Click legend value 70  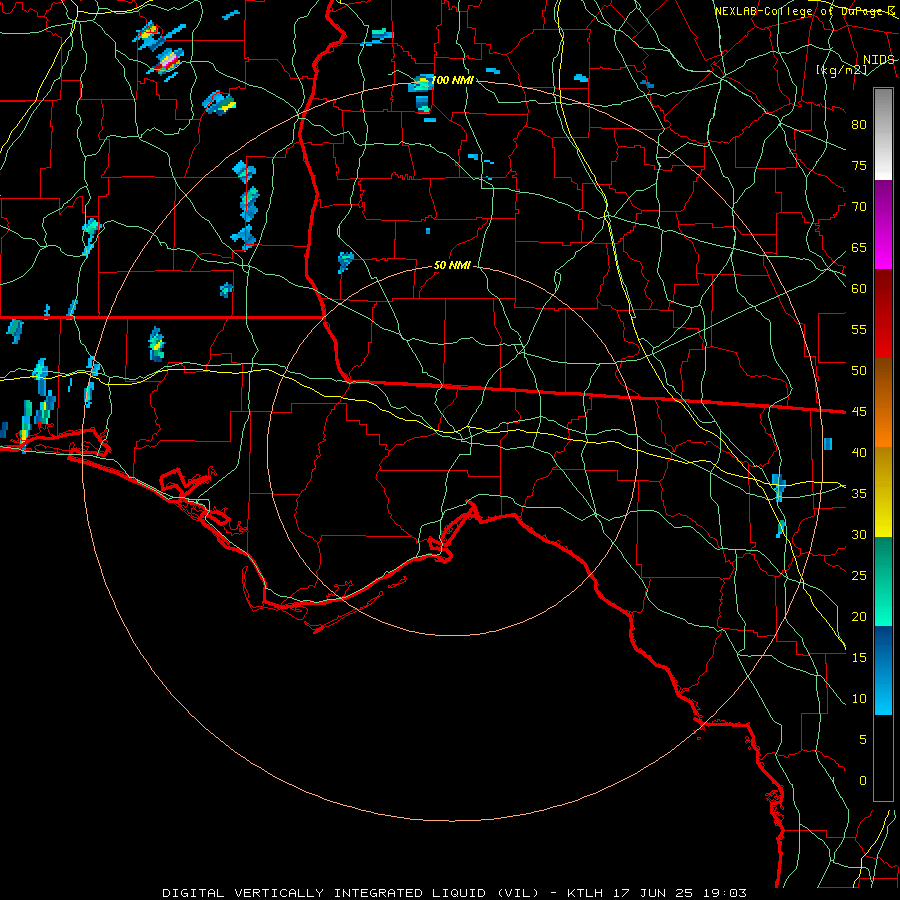(859, 207)
